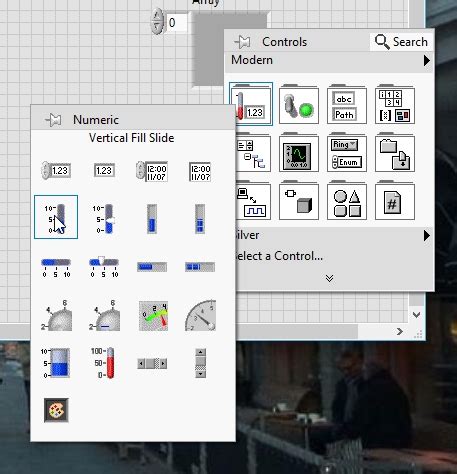Expand the Modern category arrow
This screenshot has height=474, width=457.
click(426, 61)
